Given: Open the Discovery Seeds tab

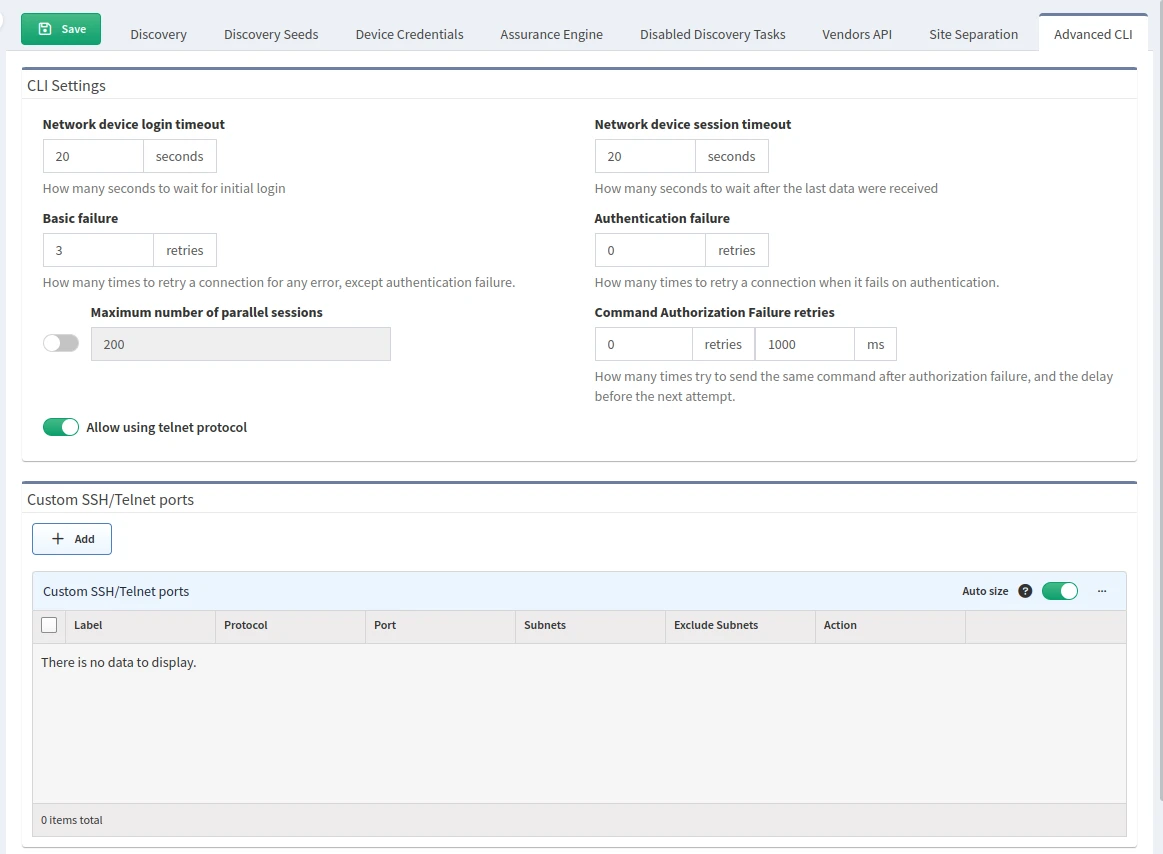Looking at the screenshot, I should pyautogui.click(x=271, y=34).
